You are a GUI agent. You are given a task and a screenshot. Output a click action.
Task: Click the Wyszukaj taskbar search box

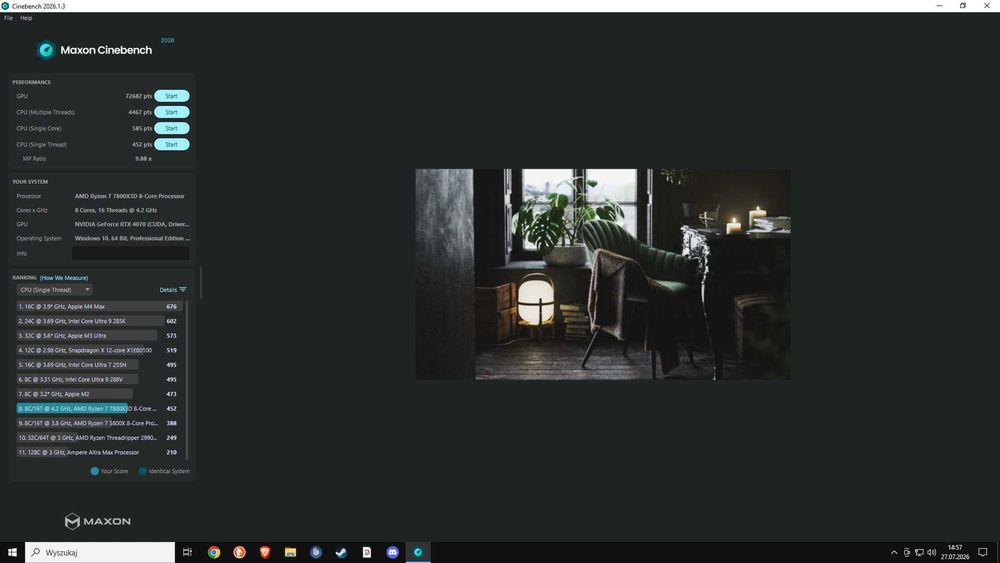pyautogui.click(x=100, y=552)
